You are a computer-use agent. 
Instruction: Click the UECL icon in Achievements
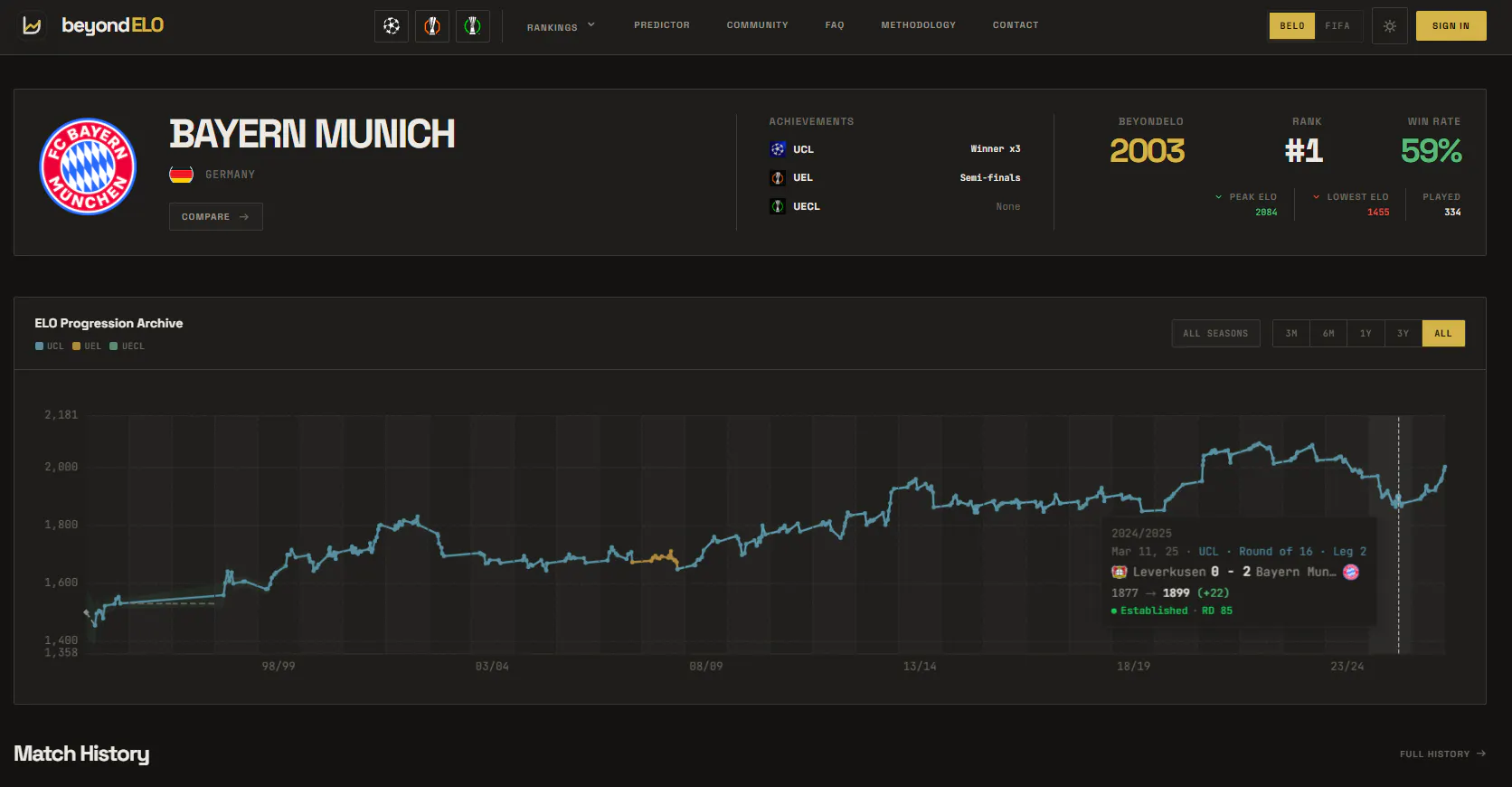pos(778,206)
